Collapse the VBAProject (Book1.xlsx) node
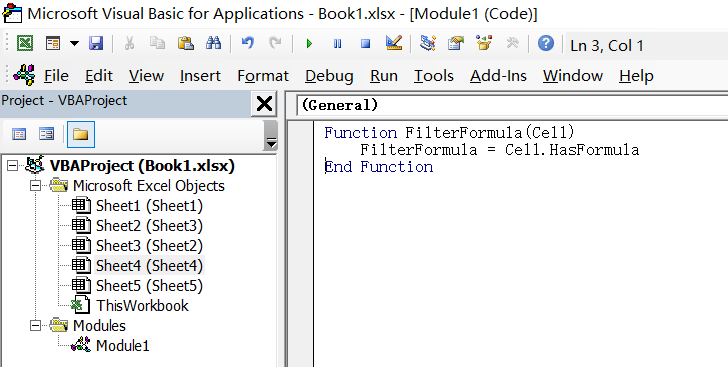This screenshot has height=367, width=728. point(13,165)
